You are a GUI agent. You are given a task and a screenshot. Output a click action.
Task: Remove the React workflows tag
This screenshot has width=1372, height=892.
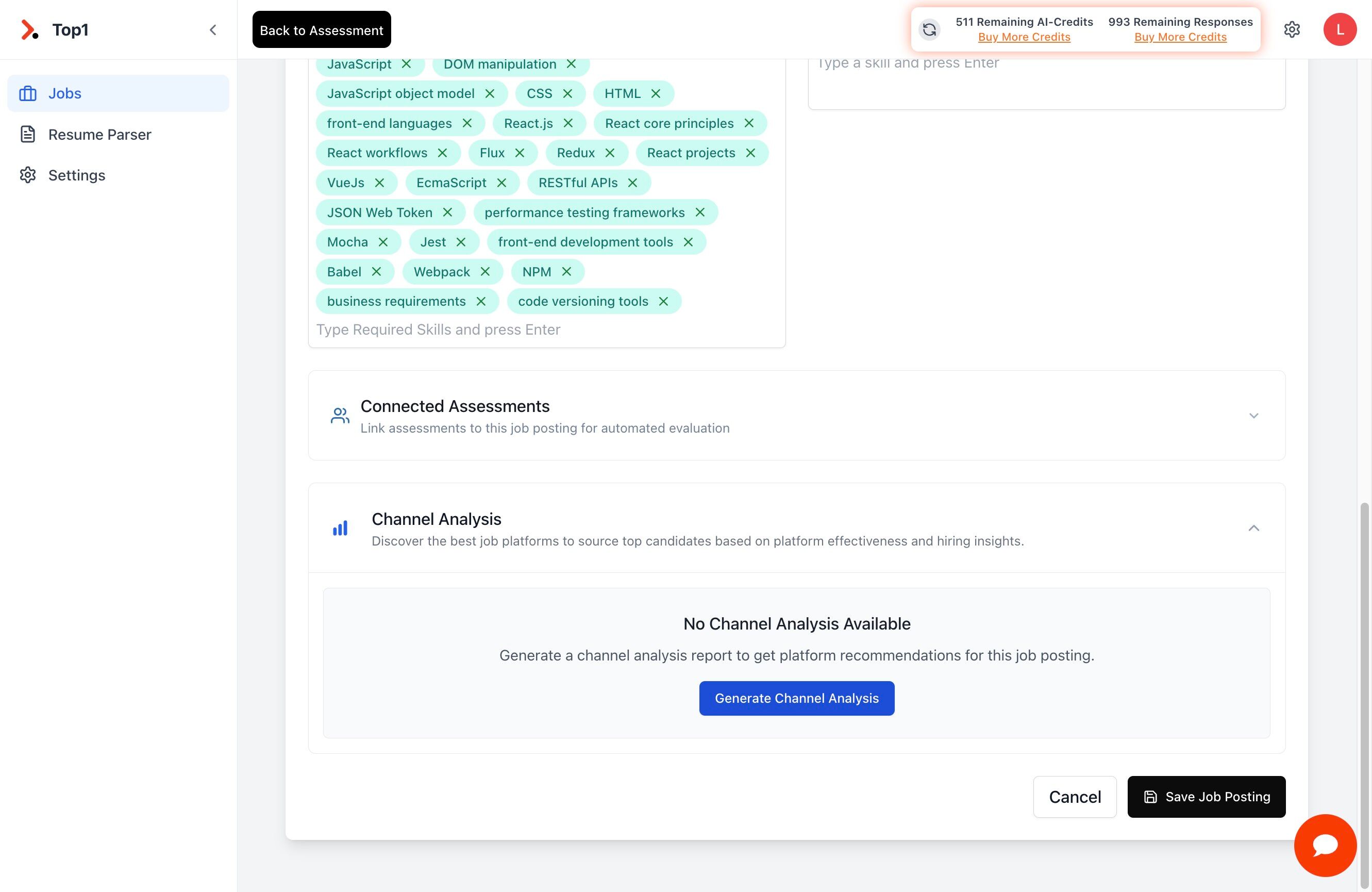[x=443, y=153]
